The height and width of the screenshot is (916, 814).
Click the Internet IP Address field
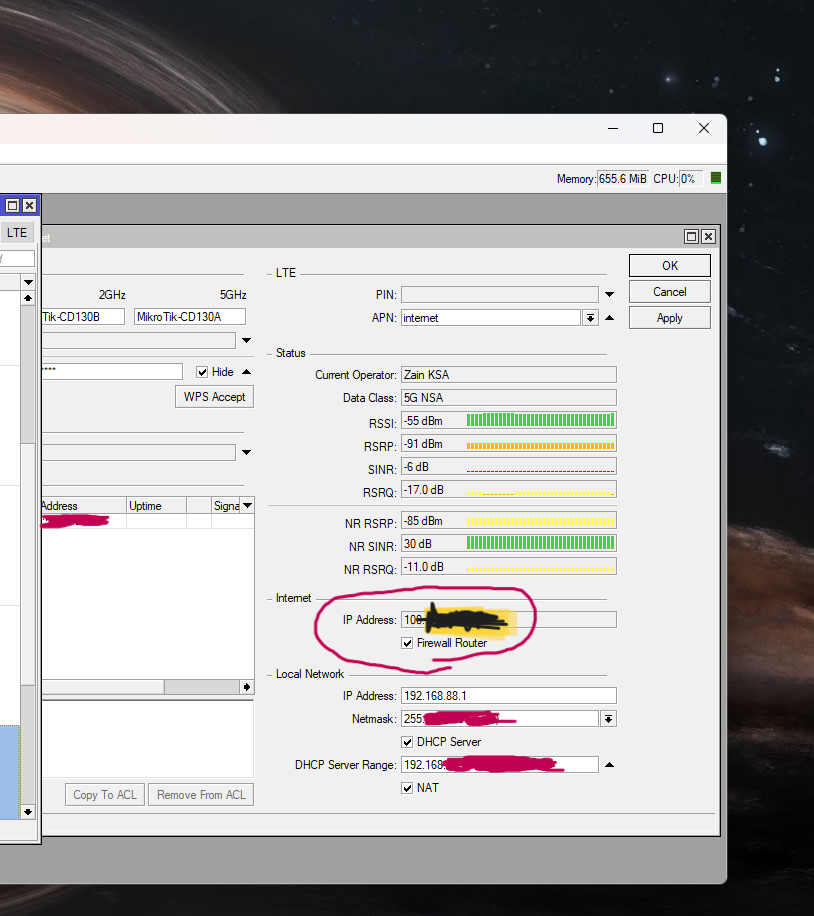[x=508, y=620]
